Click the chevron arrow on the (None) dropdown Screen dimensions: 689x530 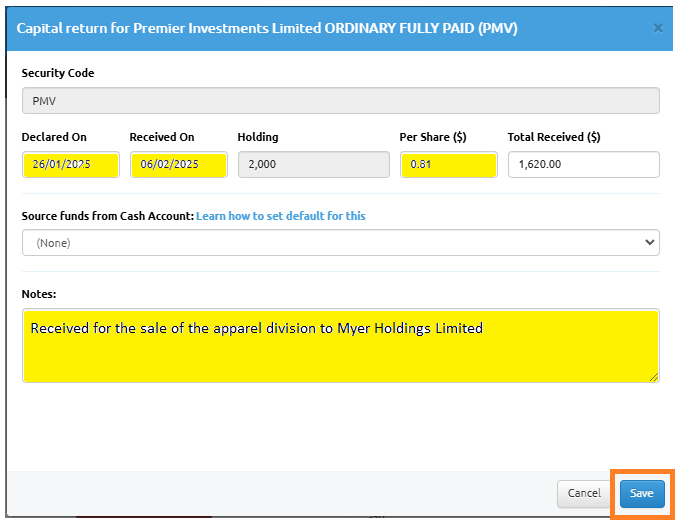point(649,242)
